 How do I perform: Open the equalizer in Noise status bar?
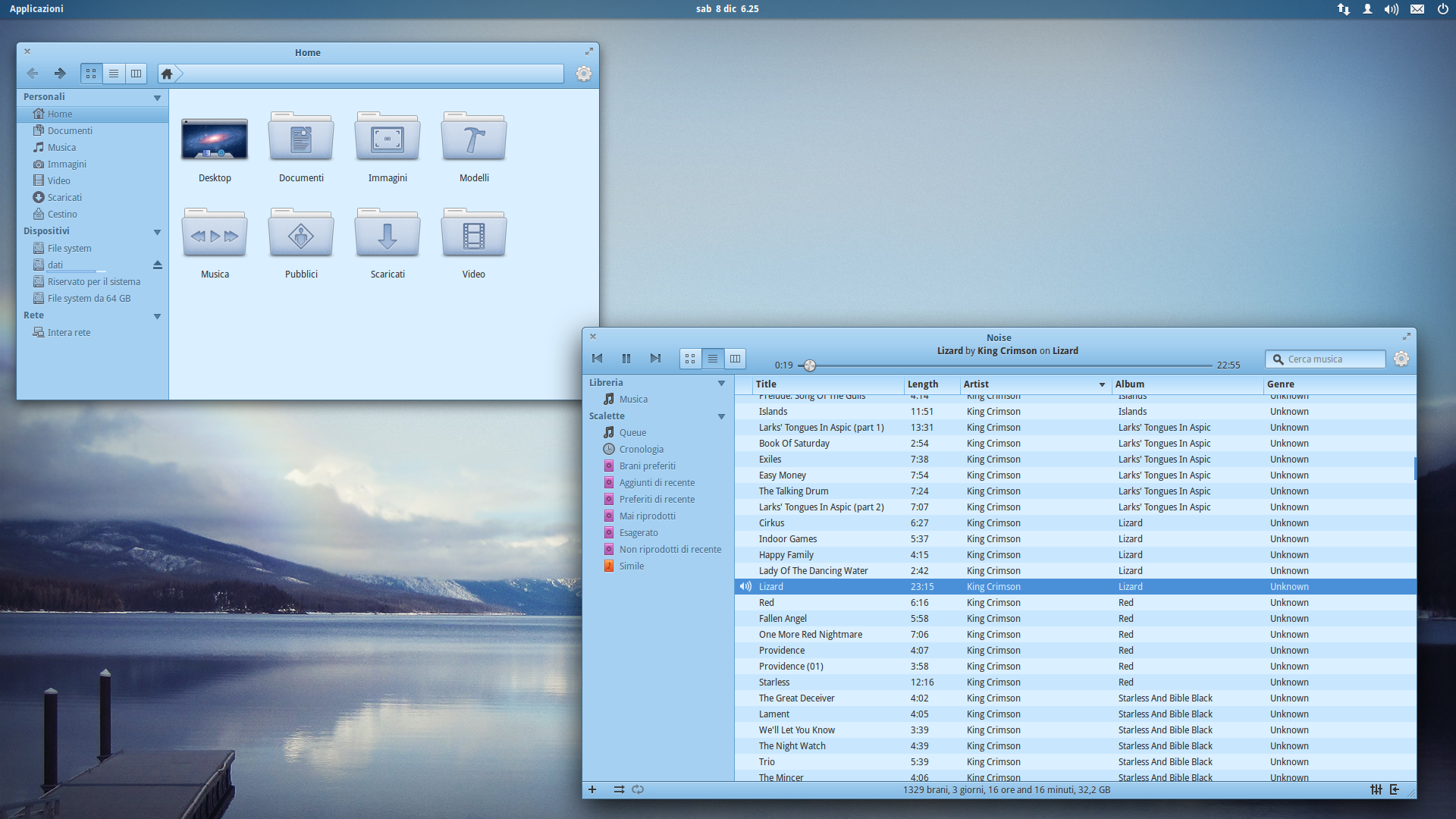[x=1376, y=789]
